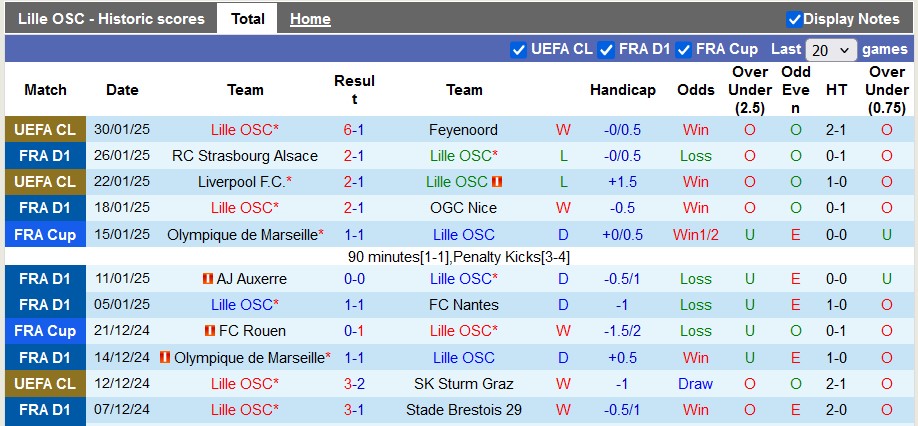
Task: Select the Total tab
Action: point(247,19)
